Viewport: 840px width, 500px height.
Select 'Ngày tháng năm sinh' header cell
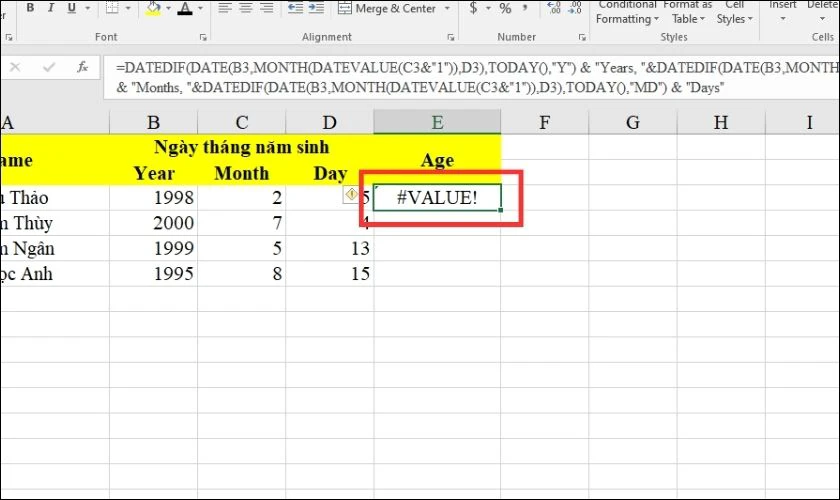242,147
